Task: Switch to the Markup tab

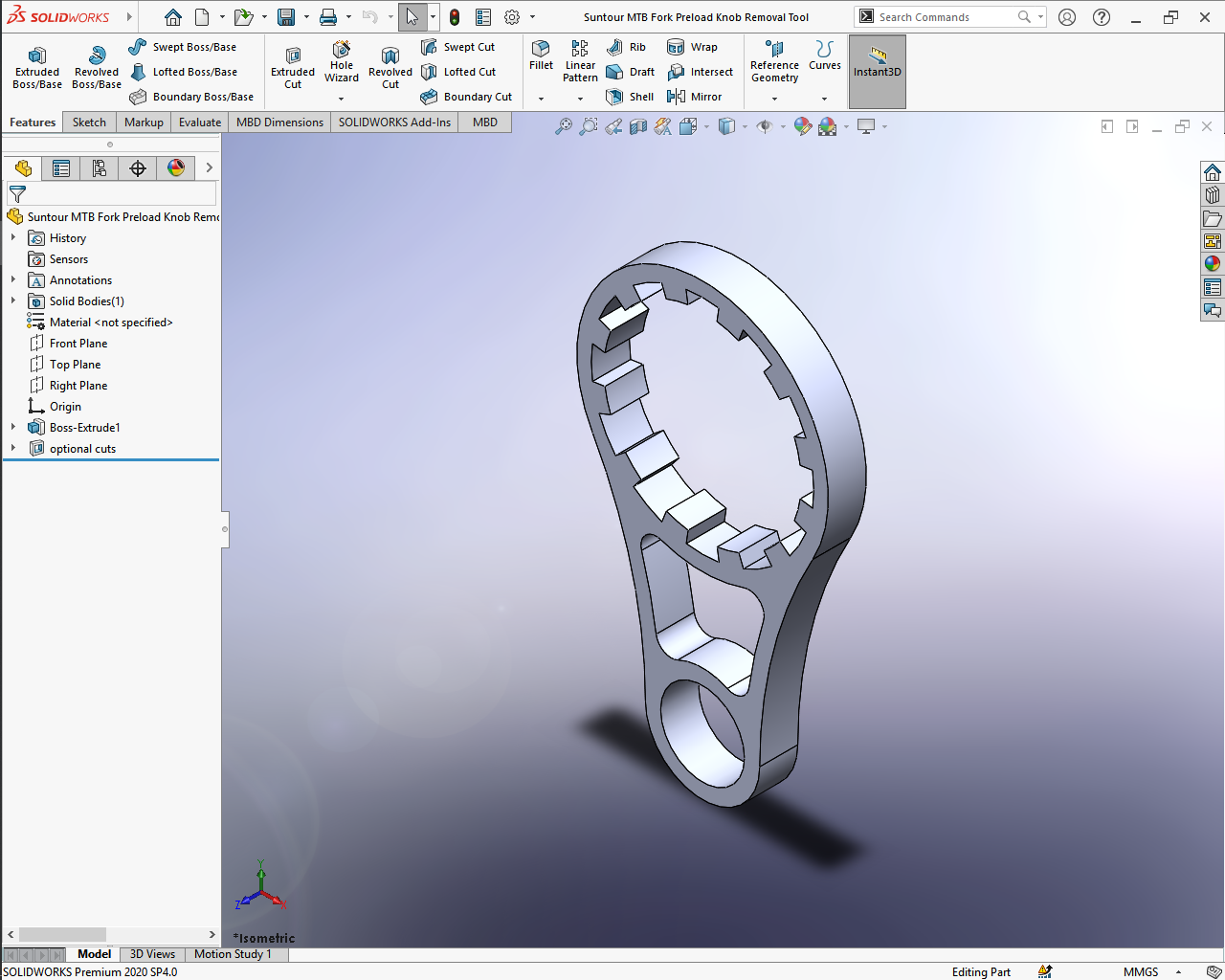Action: 144,122
